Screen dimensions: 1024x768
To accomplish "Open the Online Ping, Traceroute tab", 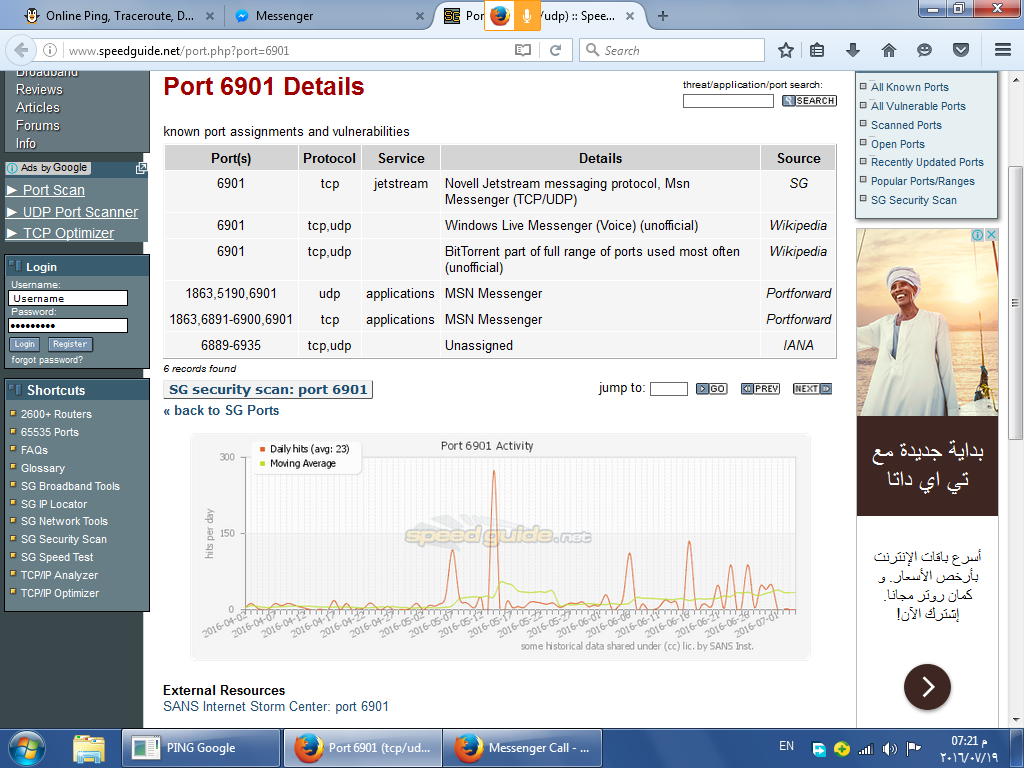I will tap(120, 16).
